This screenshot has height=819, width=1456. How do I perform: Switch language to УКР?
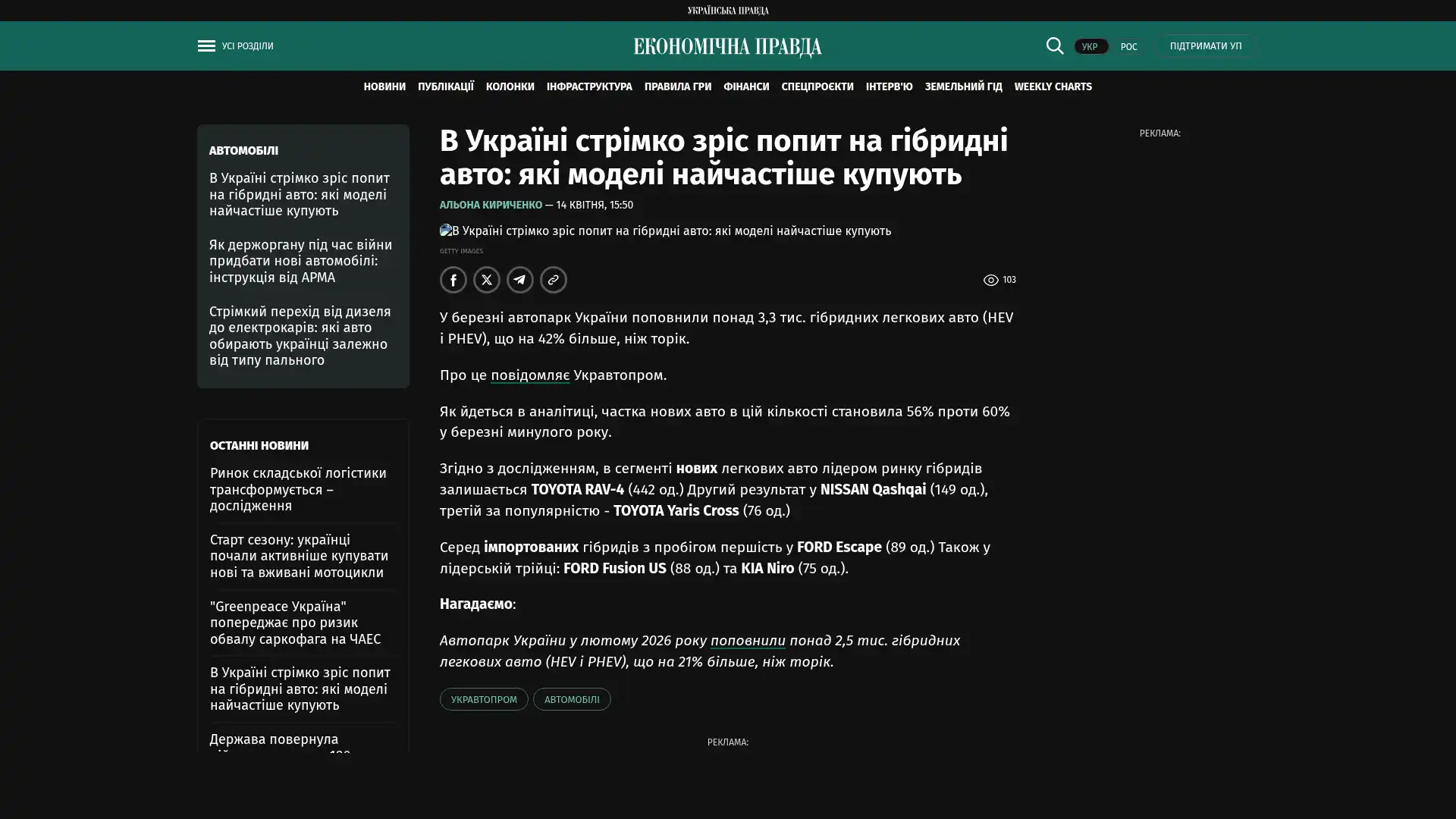coord(1090,47)
